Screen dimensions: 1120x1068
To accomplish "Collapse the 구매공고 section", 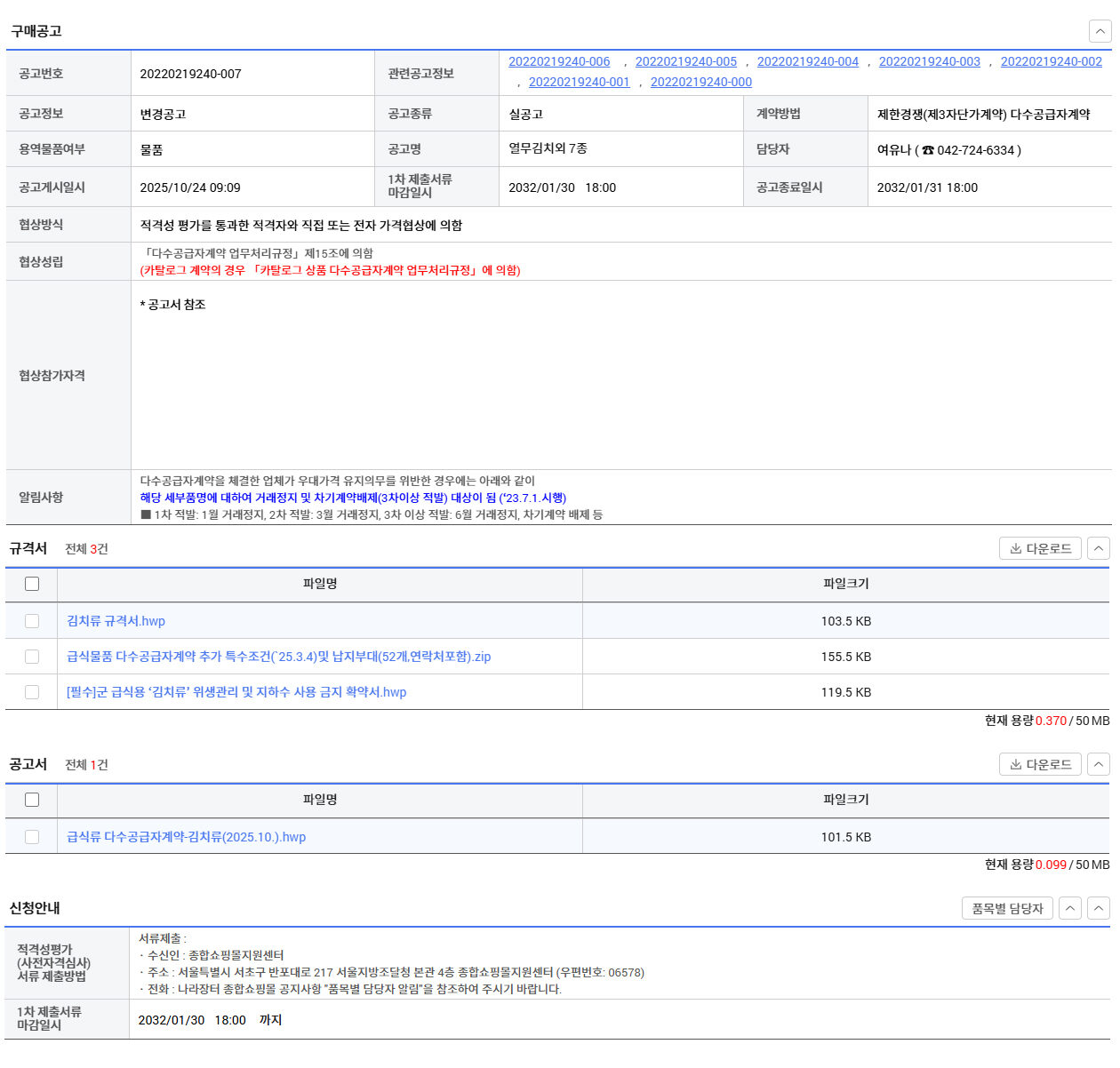I will point(1100,32).
